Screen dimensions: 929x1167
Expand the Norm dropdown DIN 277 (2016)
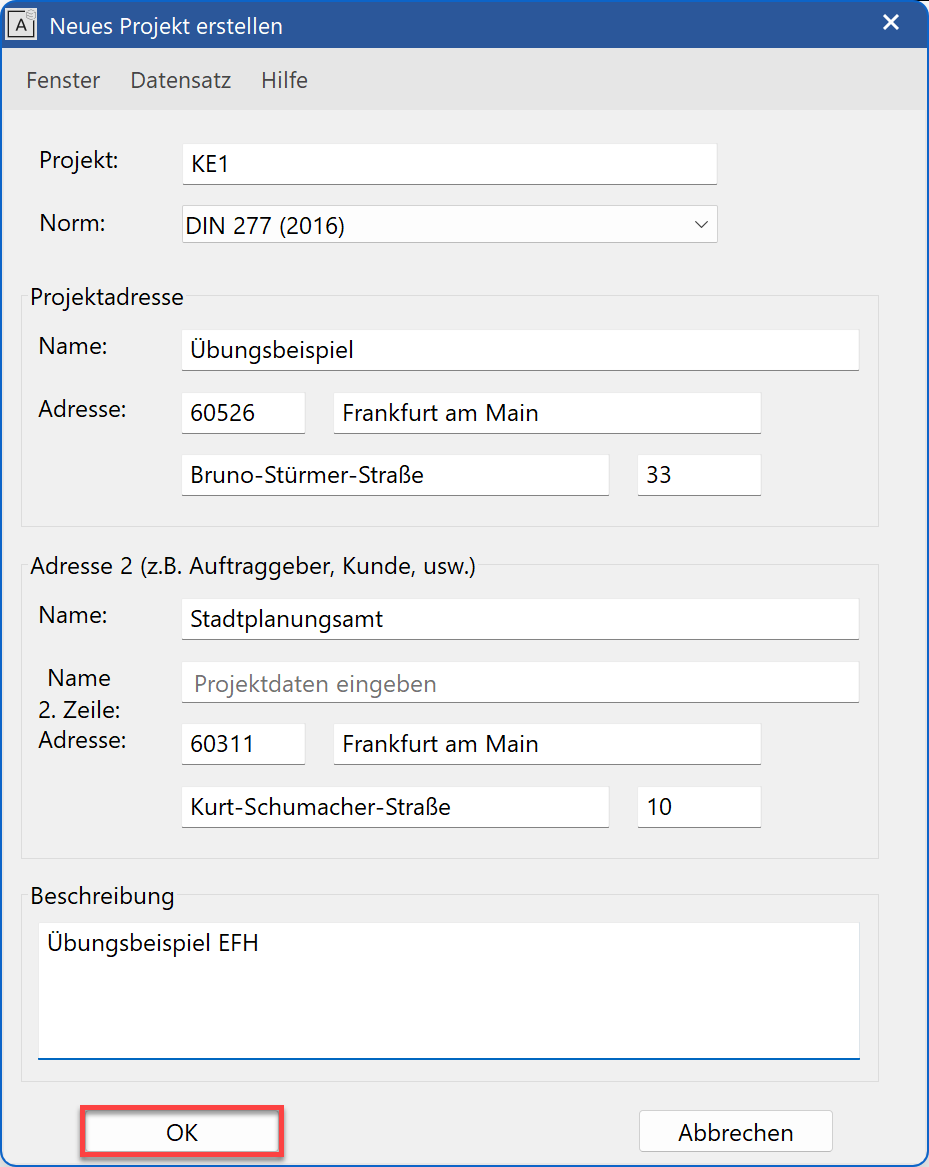(449, 225)
